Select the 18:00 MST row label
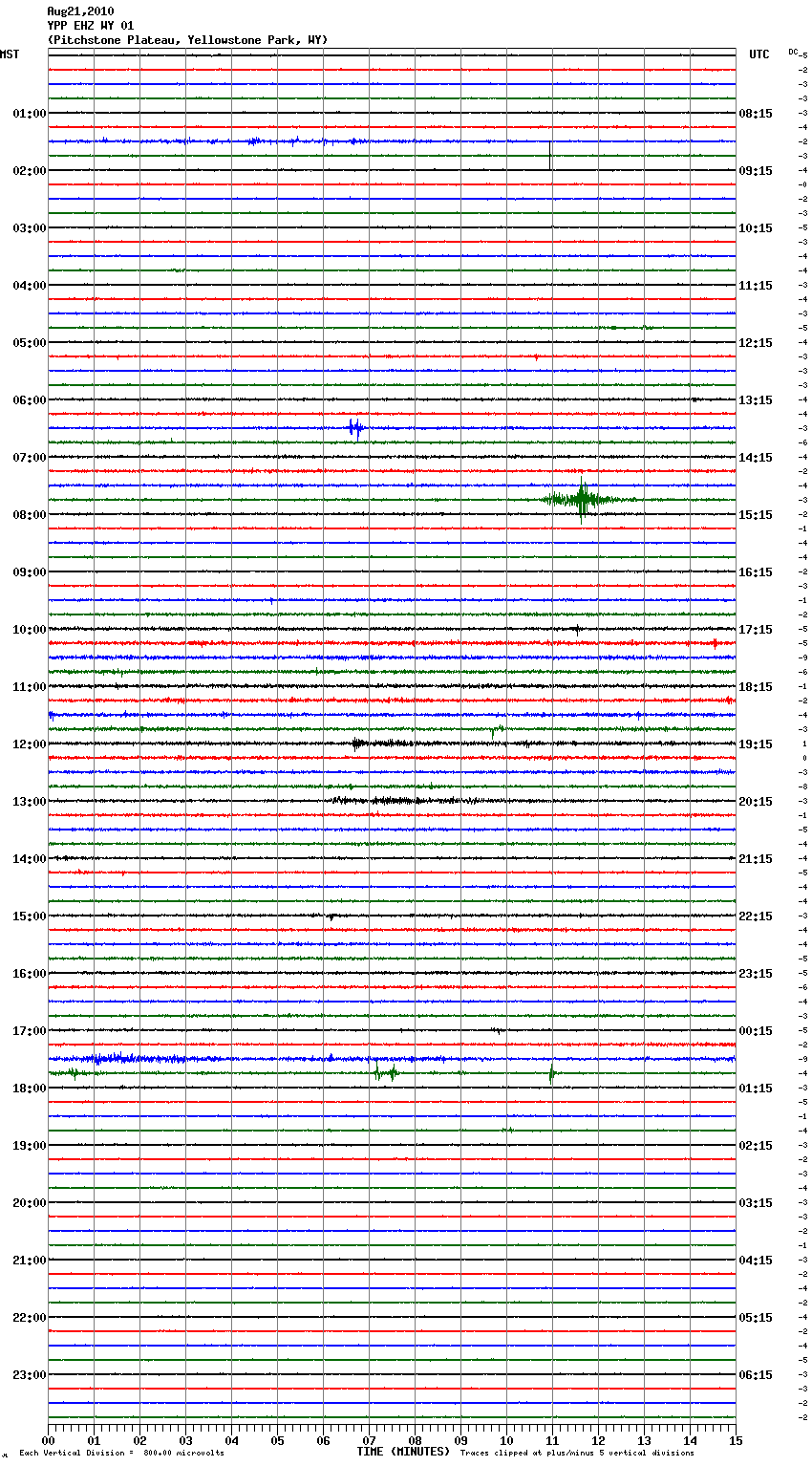Viewport: 812px width, 1466px height. coord(30,1089)
